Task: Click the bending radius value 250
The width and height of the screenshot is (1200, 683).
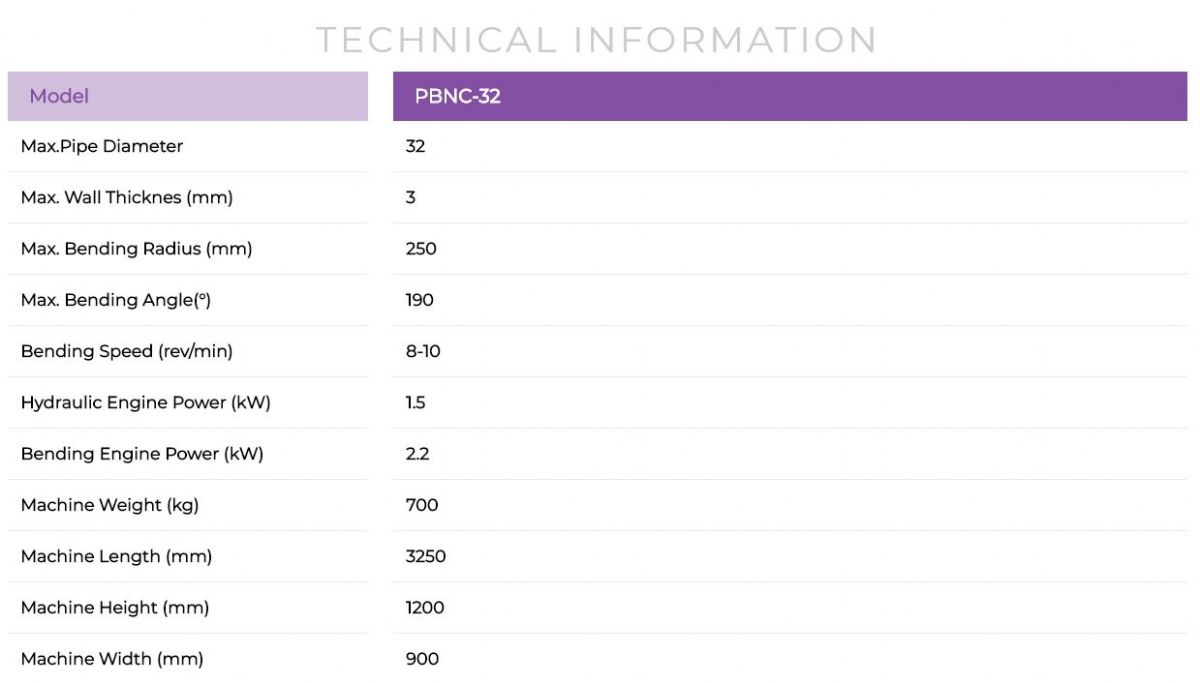Action: 421,249
